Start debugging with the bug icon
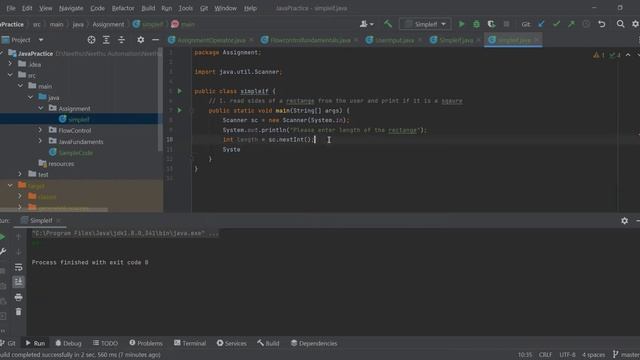Screen dimensions: 640x360 click(476, 24)
